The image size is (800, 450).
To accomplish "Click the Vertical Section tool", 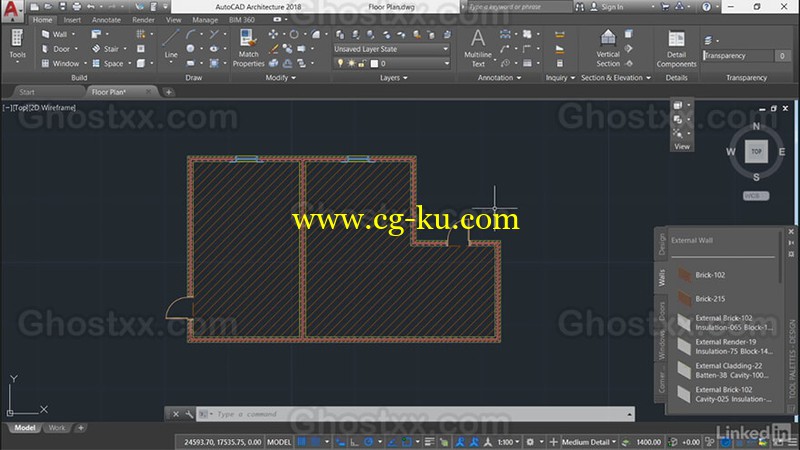I will 608,48.
